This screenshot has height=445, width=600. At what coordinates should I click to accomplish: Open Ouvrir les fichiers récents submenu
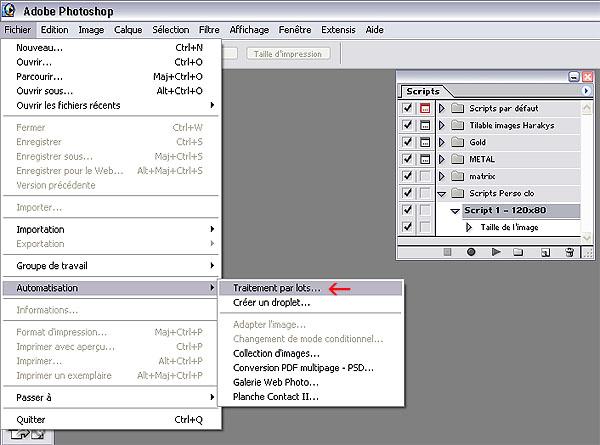point(111,105)
